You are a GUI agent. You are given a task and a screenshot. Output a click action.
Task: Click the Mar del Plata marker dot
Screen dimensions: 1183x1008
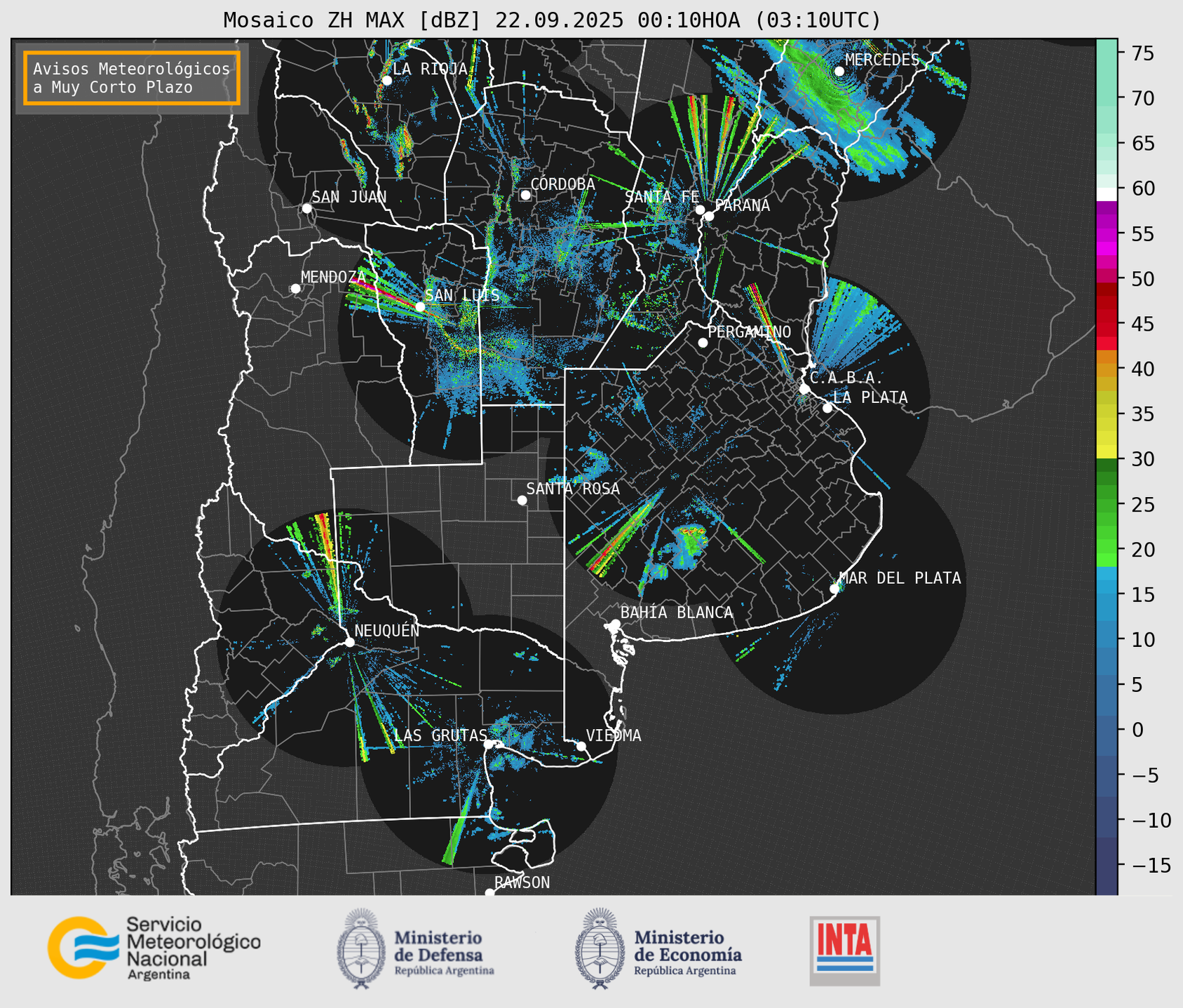pyautogui.click(x=834, y=589)
